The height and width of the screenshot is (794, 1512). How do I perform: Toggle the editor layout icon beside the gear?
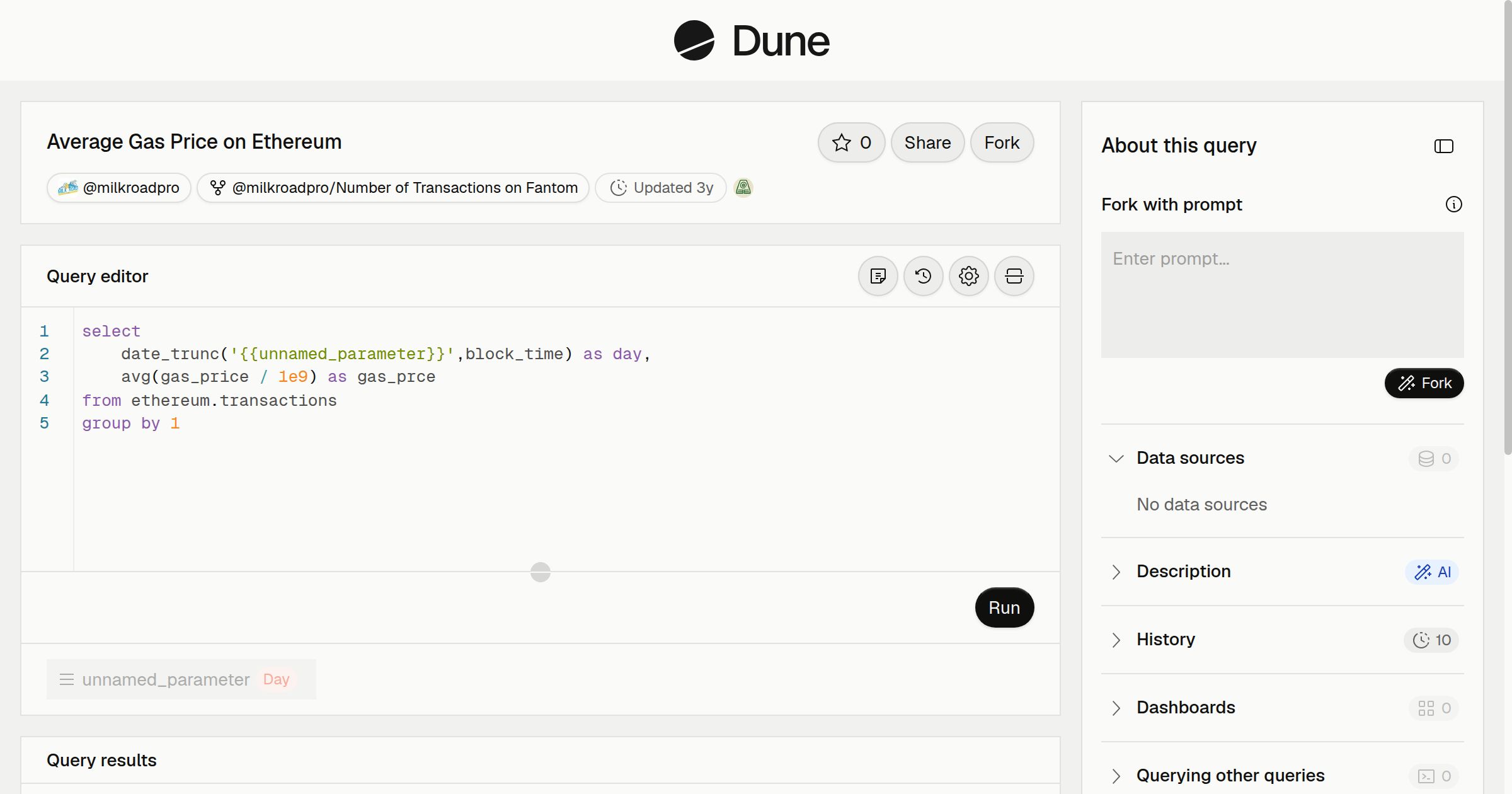(1014, 276)
